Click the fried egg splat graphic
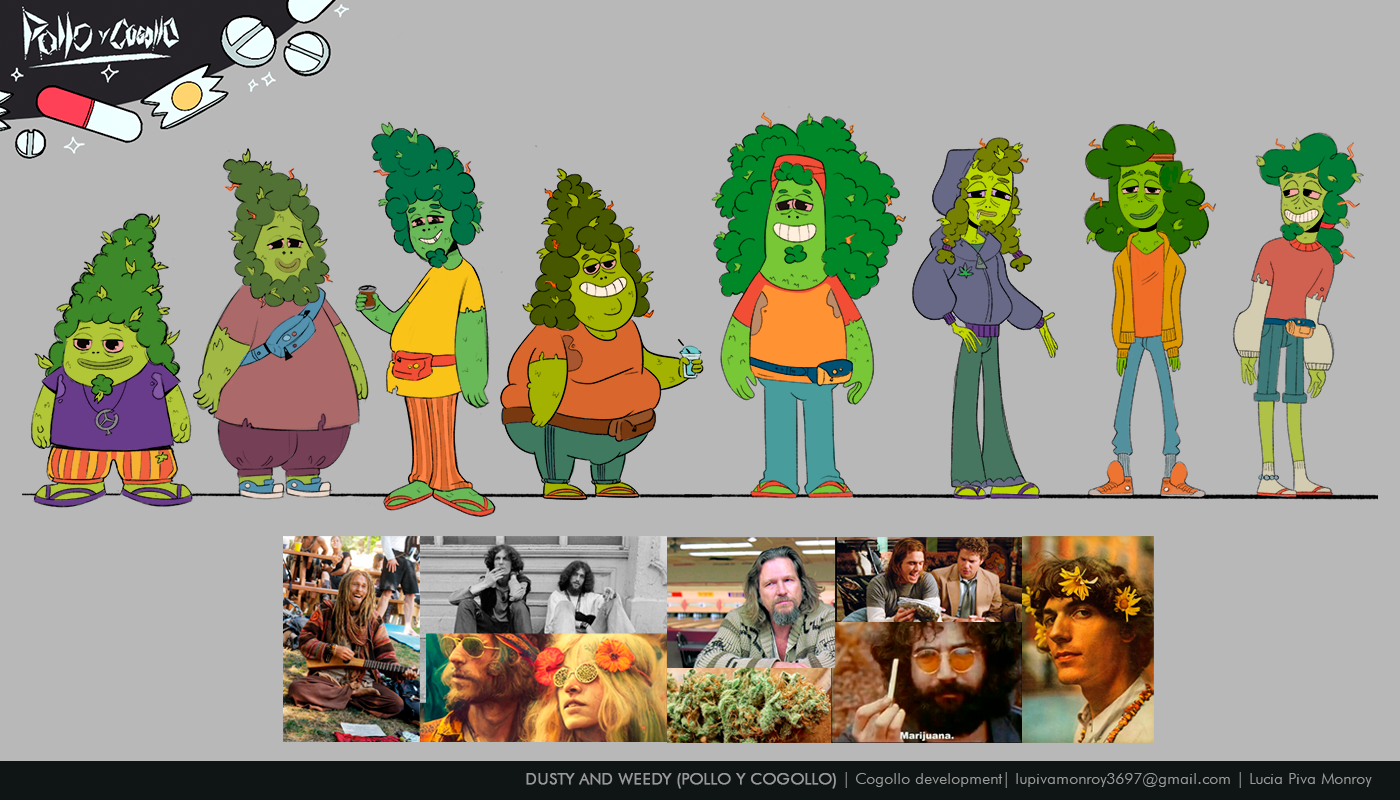 coord(186,96)
